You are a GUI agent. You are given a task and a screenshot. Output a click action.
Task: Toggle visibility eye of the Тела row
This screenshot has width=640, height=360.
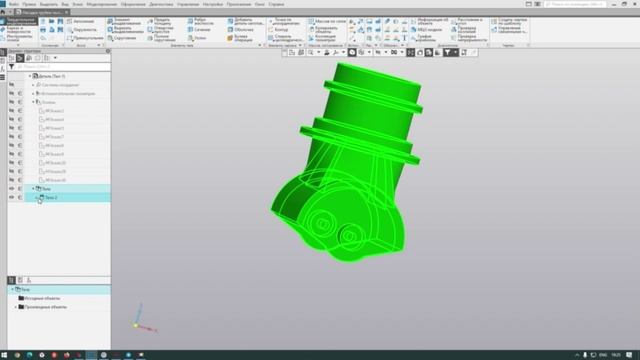click(x=11, y=189)
